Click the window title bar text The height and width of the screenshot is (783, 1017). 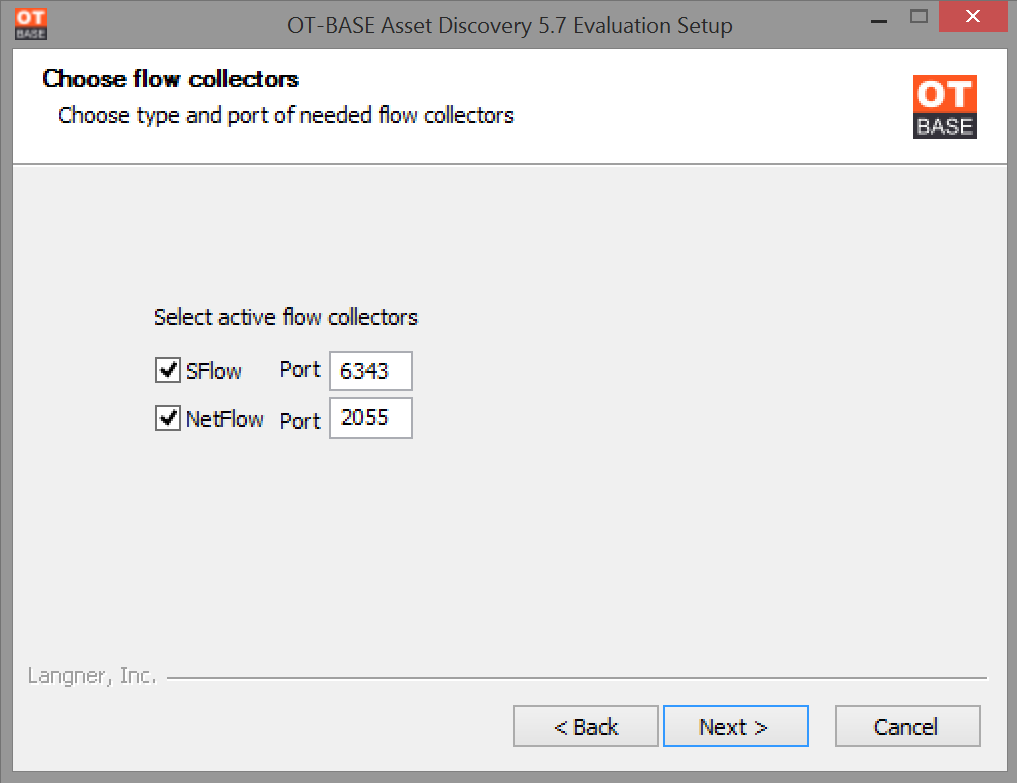510,25
